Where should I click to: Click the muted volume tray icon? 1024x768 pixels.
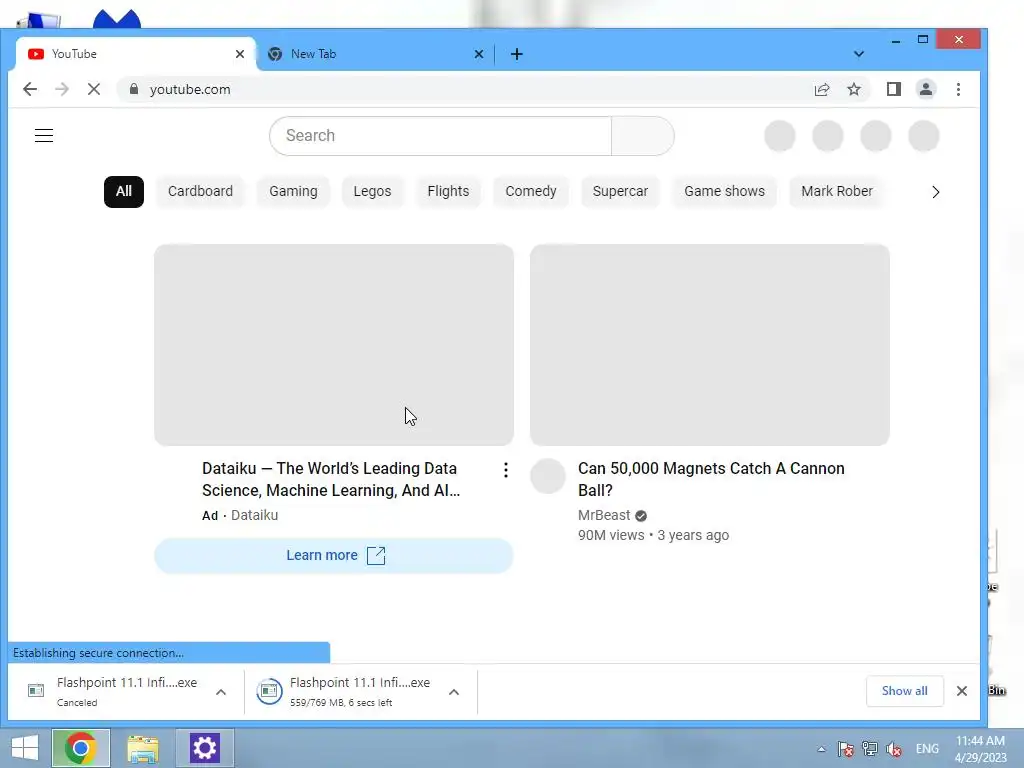[894, 749]
